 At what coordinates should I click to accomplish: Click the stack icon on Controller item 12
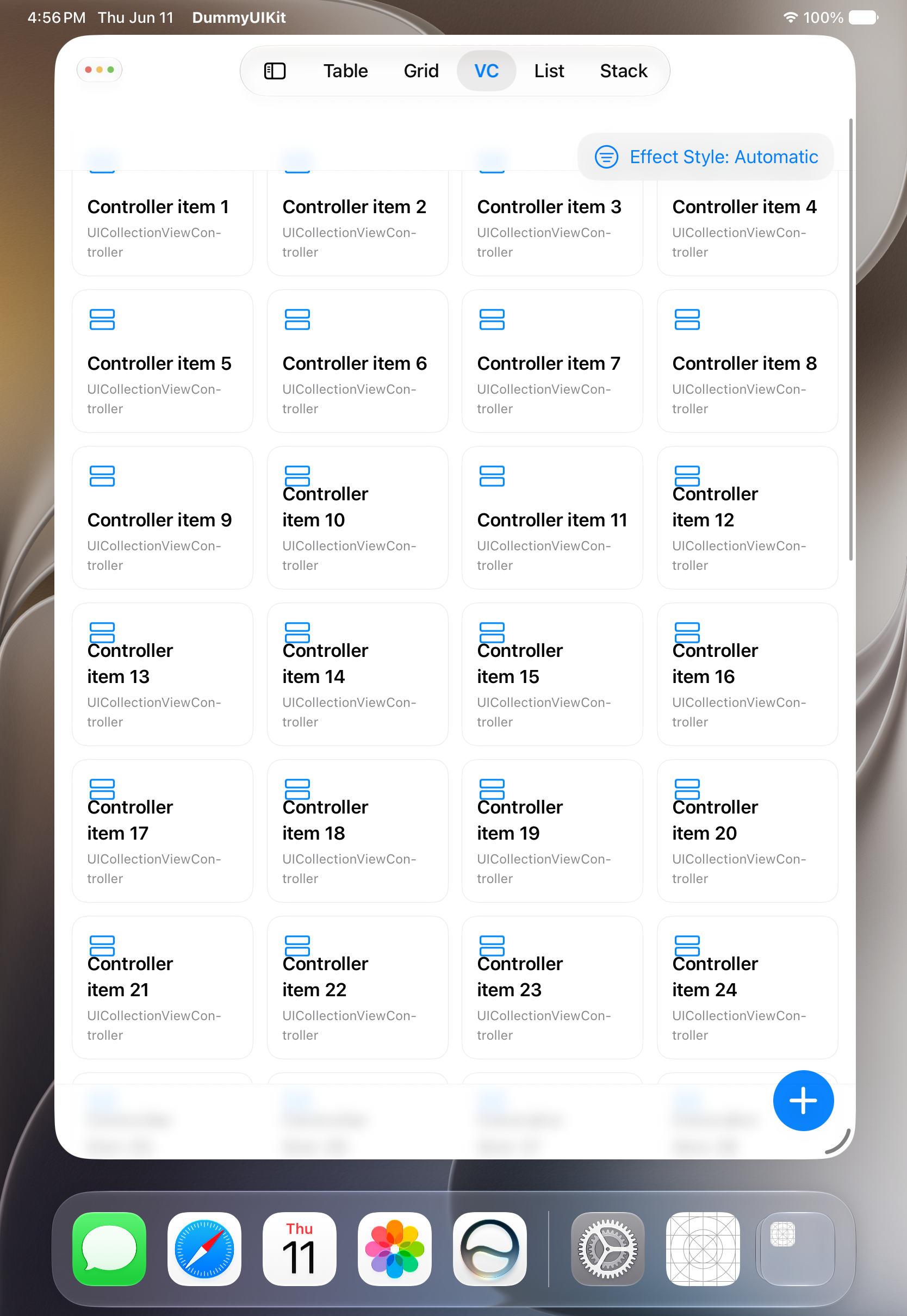point(687,476)
